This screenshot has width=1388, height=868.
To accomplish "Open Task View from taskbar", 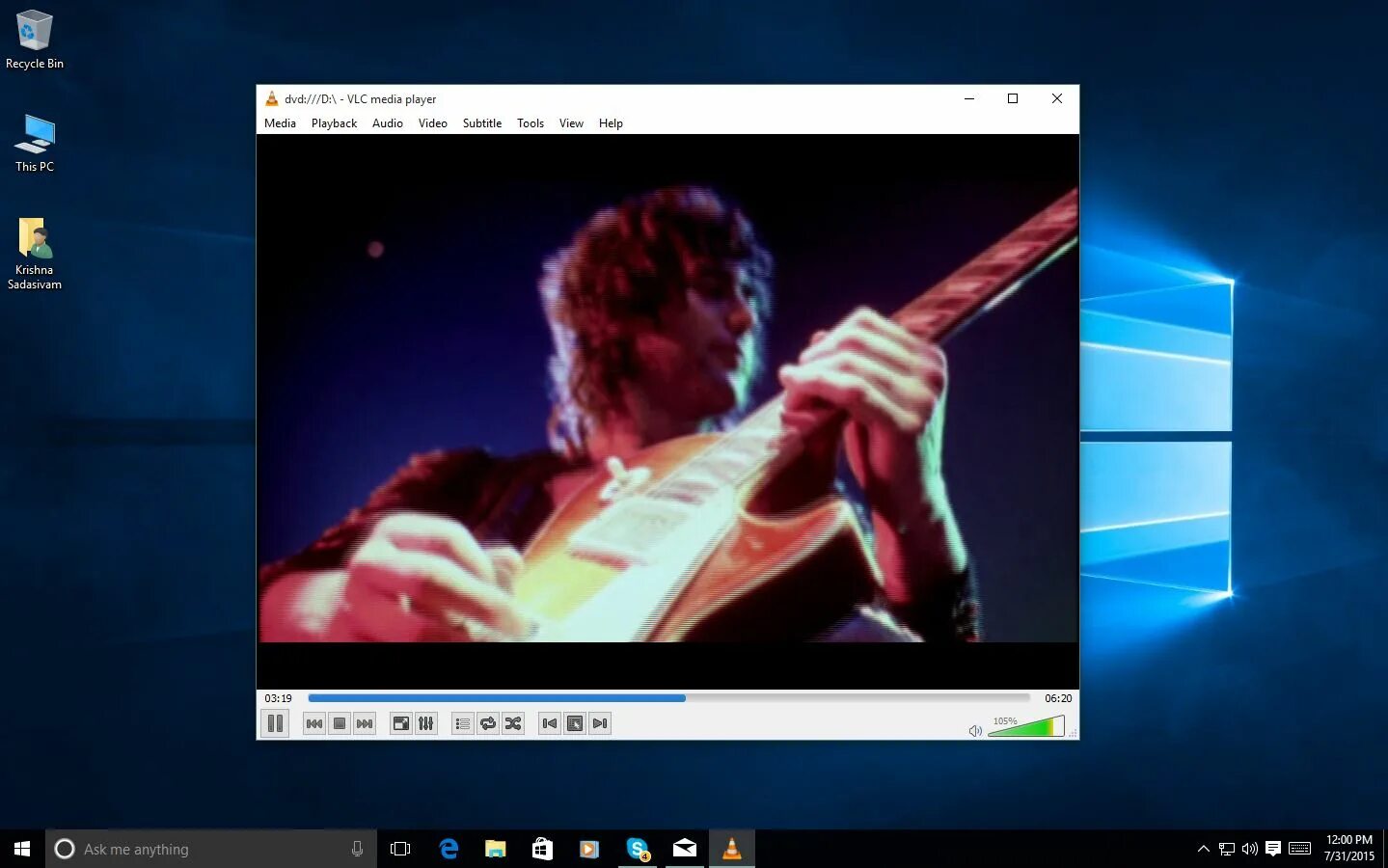I will click(x=400, y=849).
